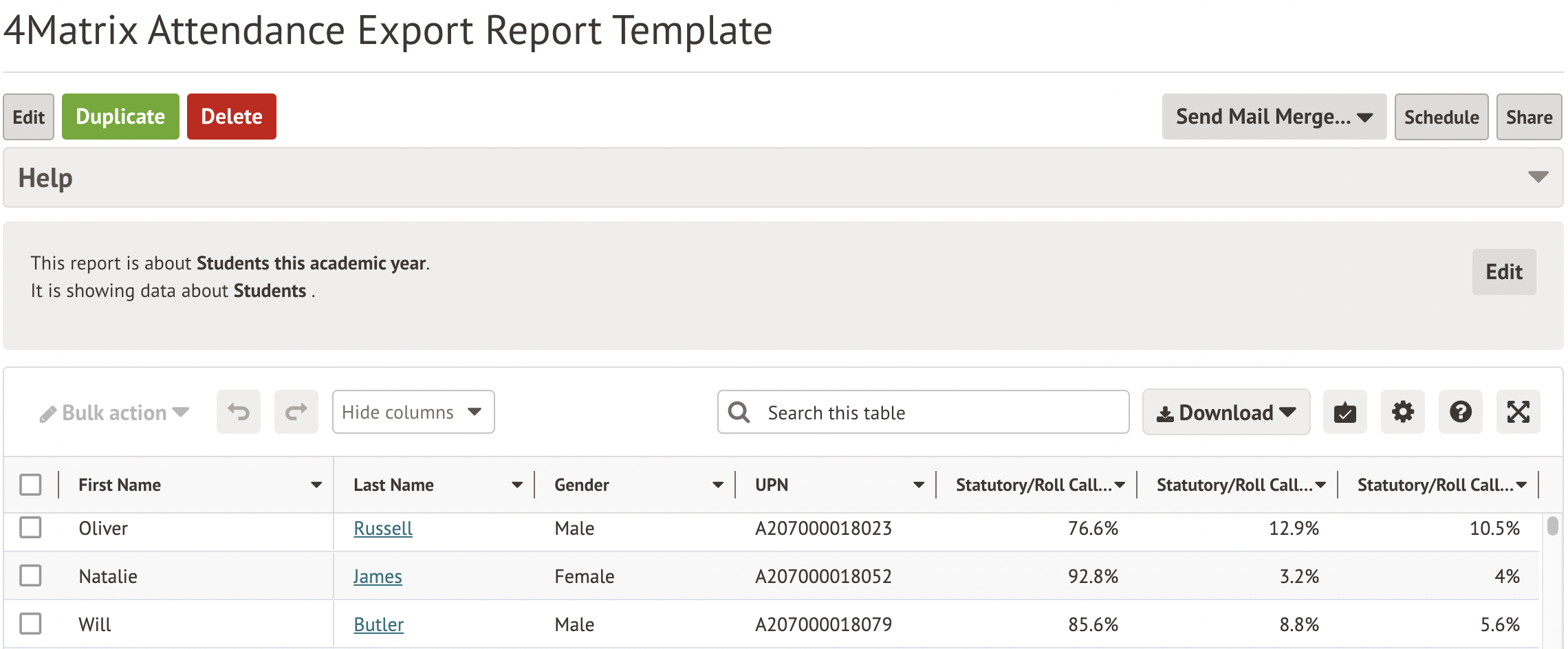Tick the checkbox for Oliver Russell
Viewport: 1568px width, 649px height.
tap(30, 528)
